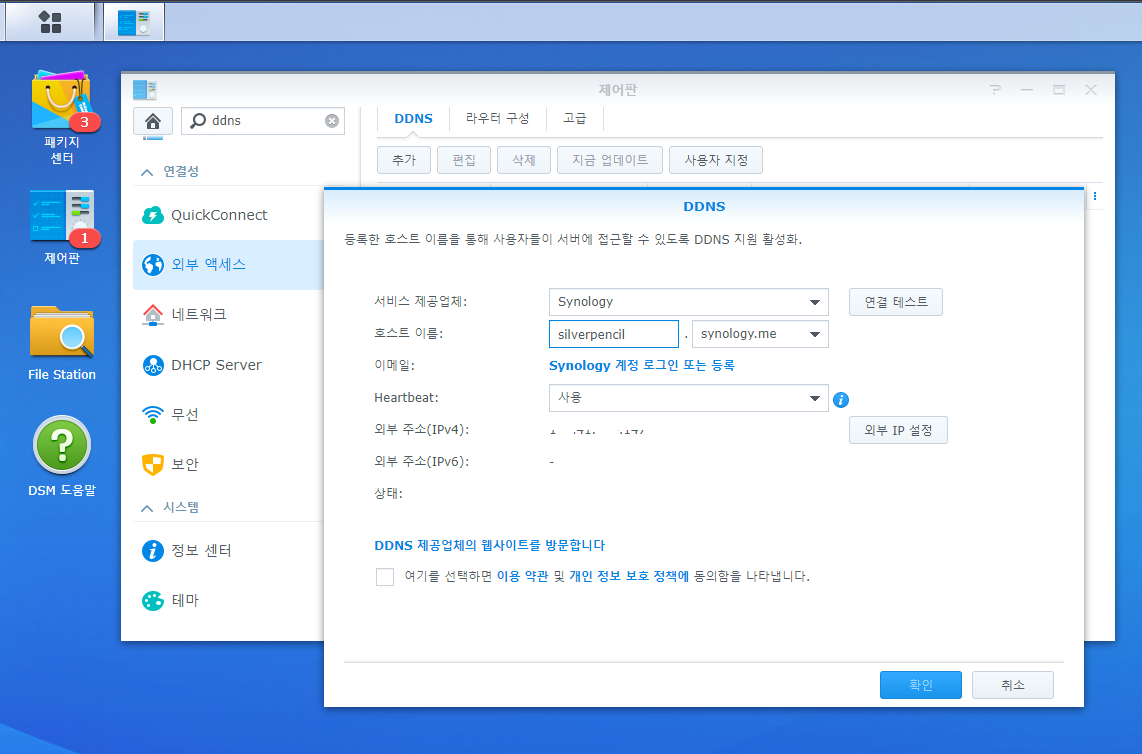Click the ddns search field
Screen dimensions: 1142x754
tap(262, 121)
